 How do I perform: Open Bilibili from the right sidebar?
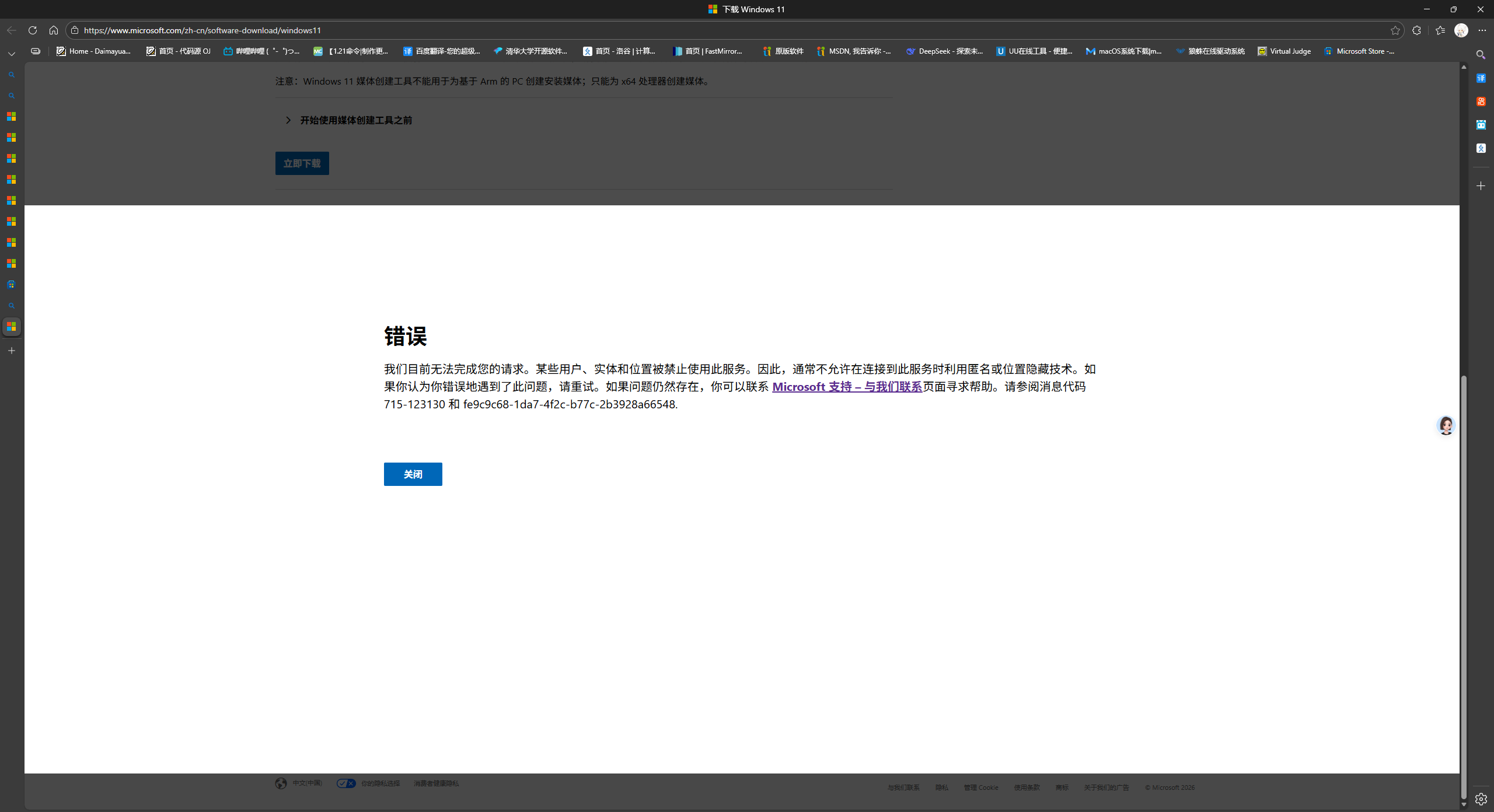(x=1481, y=124)
